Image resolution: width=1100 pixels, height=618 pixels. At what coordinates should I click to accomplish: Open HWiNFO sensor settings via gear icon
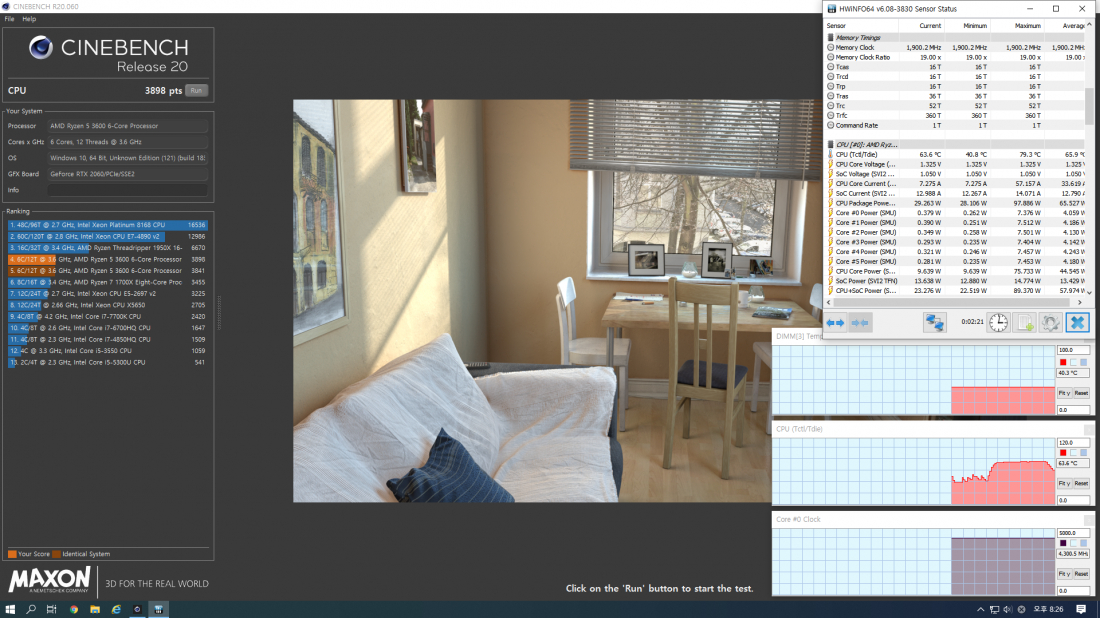[x=1050, y=322]
